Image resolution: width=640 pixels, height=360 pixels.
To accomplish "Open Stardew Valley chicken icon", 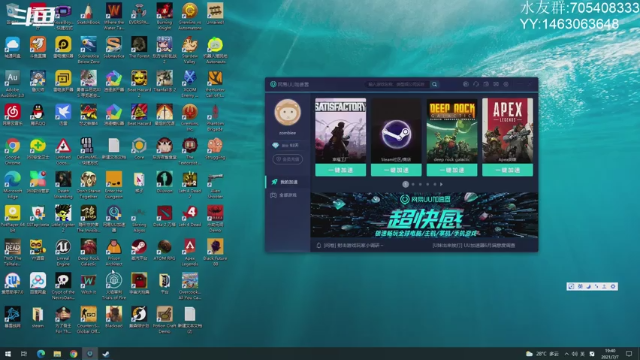I will (189, 50).
